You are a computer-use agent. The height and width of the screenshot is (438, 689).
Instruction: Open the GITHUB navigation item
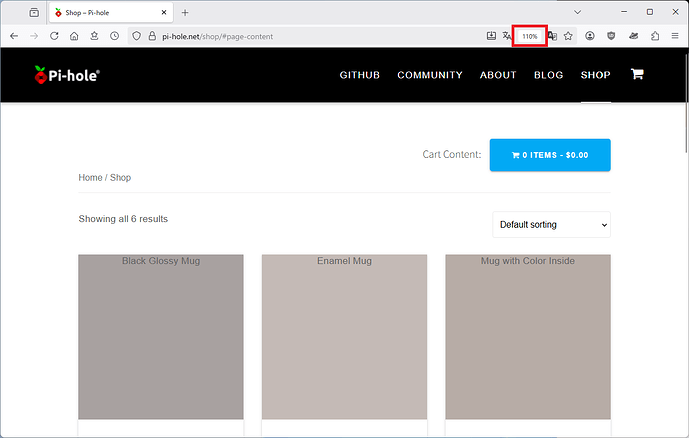point(359,75)
